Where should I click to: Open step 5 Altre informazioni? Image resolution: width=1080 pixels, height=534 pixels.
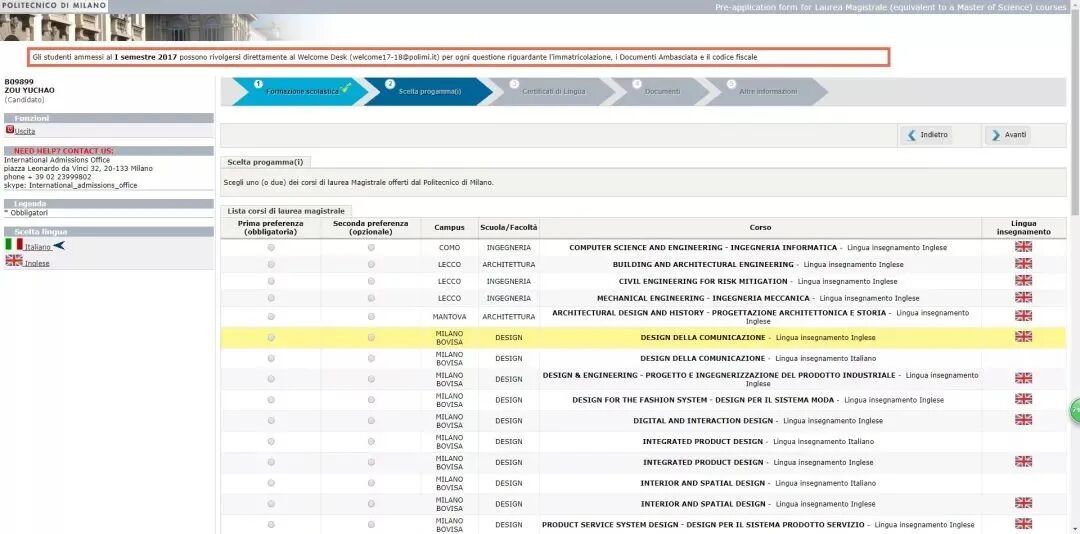click(768, 91)
